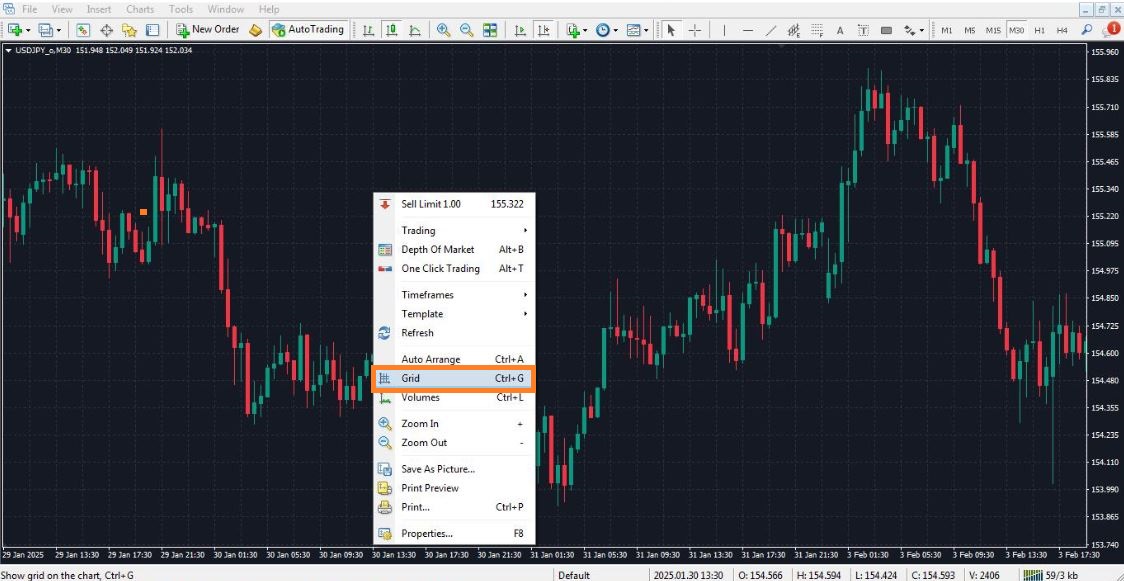Click the New Order button

pos(207,30)
